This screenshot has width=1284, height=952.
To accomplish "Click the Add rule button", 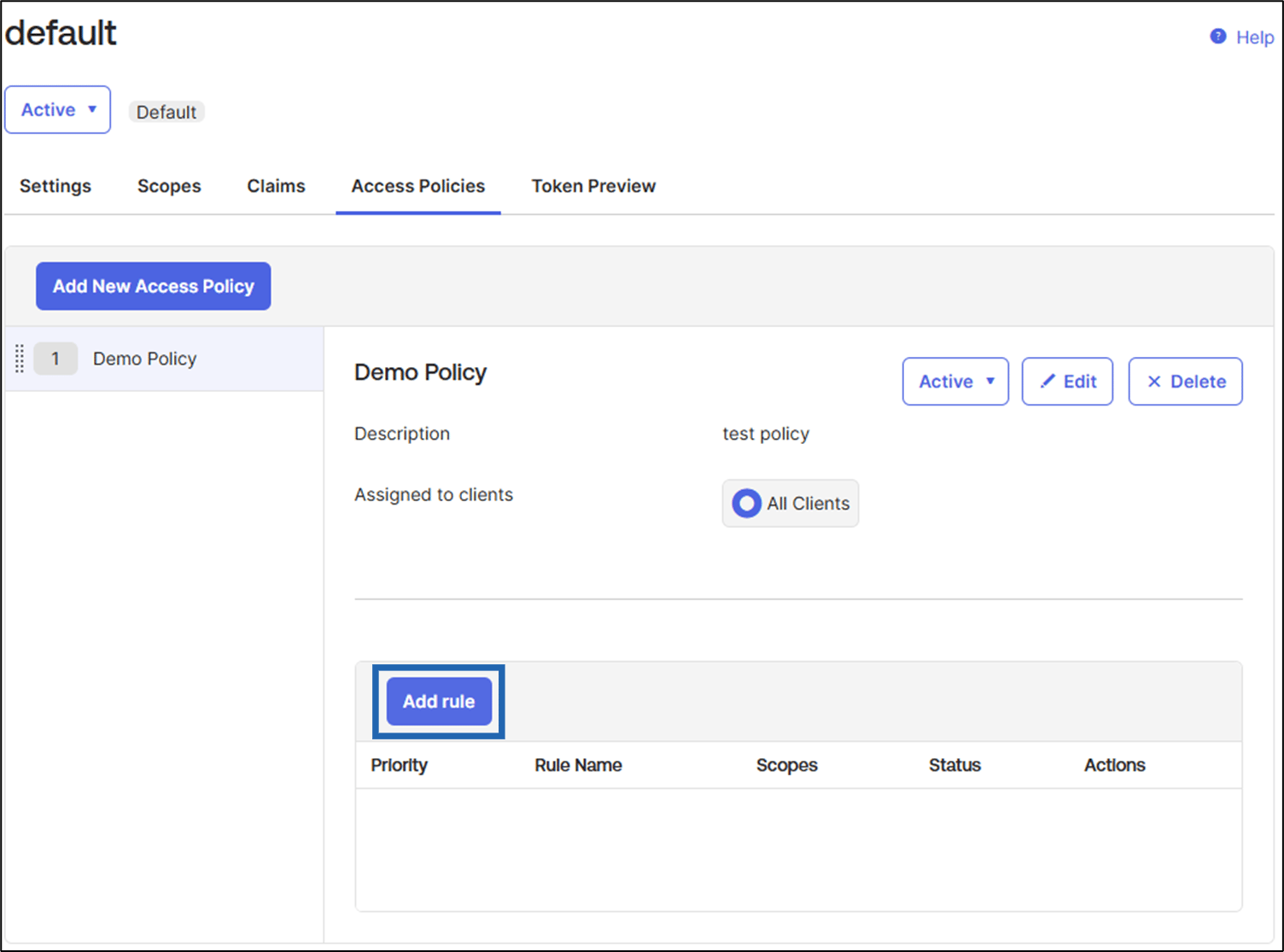I will pyautogui.click(x=439, y=702).
